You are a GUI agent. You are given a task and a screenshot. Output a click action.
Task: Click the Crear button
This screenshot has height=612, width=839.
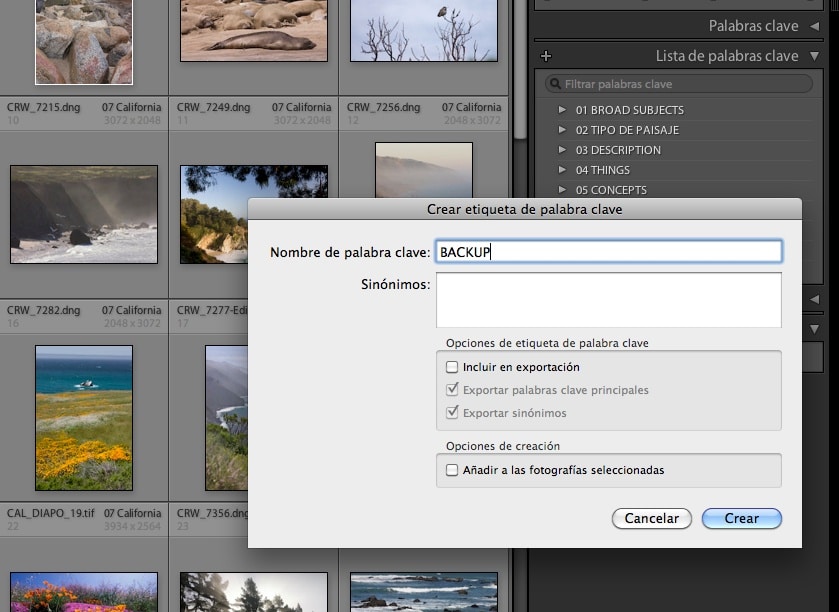pos(742,518)
